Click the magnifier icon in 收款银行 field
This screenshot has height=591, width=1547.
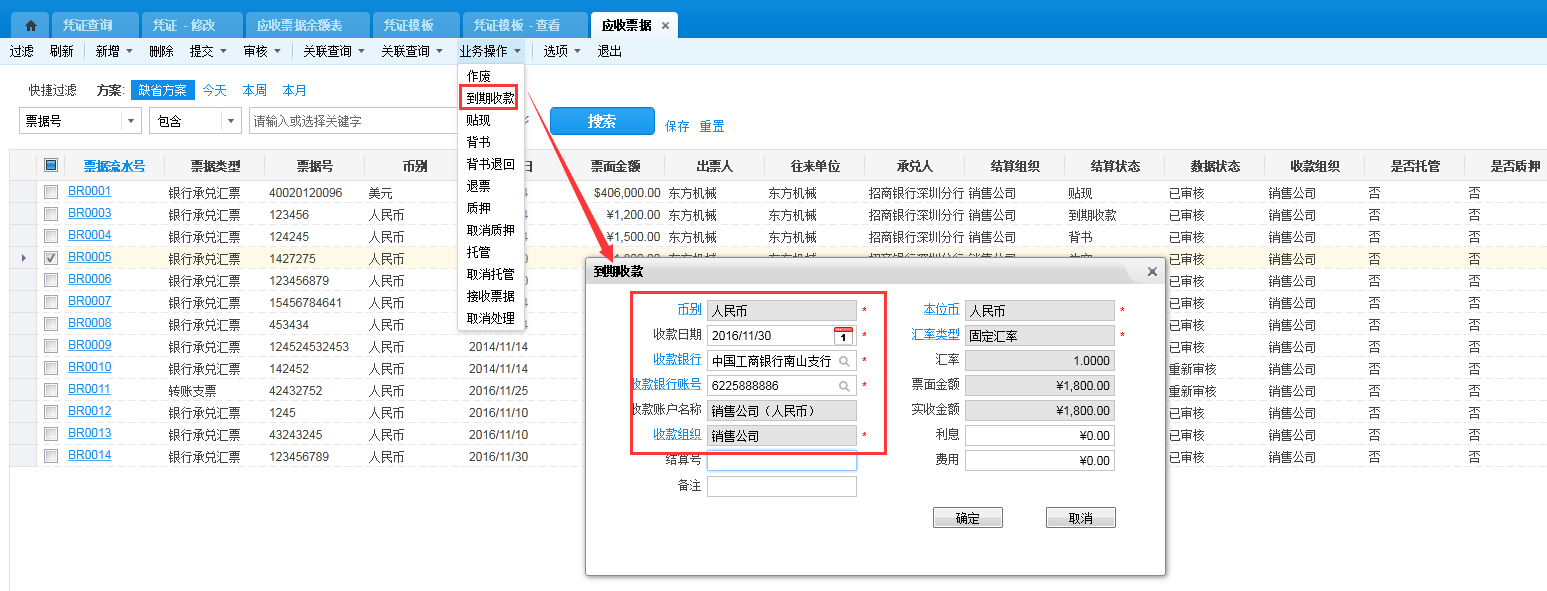(x=844, y=361)
